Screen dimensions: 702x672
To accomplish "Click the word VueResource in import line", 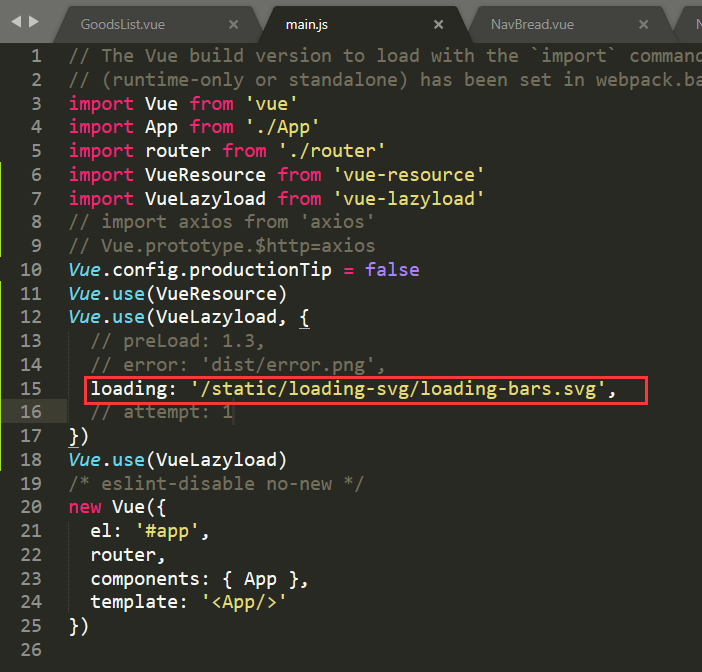I will pos(205,175).
